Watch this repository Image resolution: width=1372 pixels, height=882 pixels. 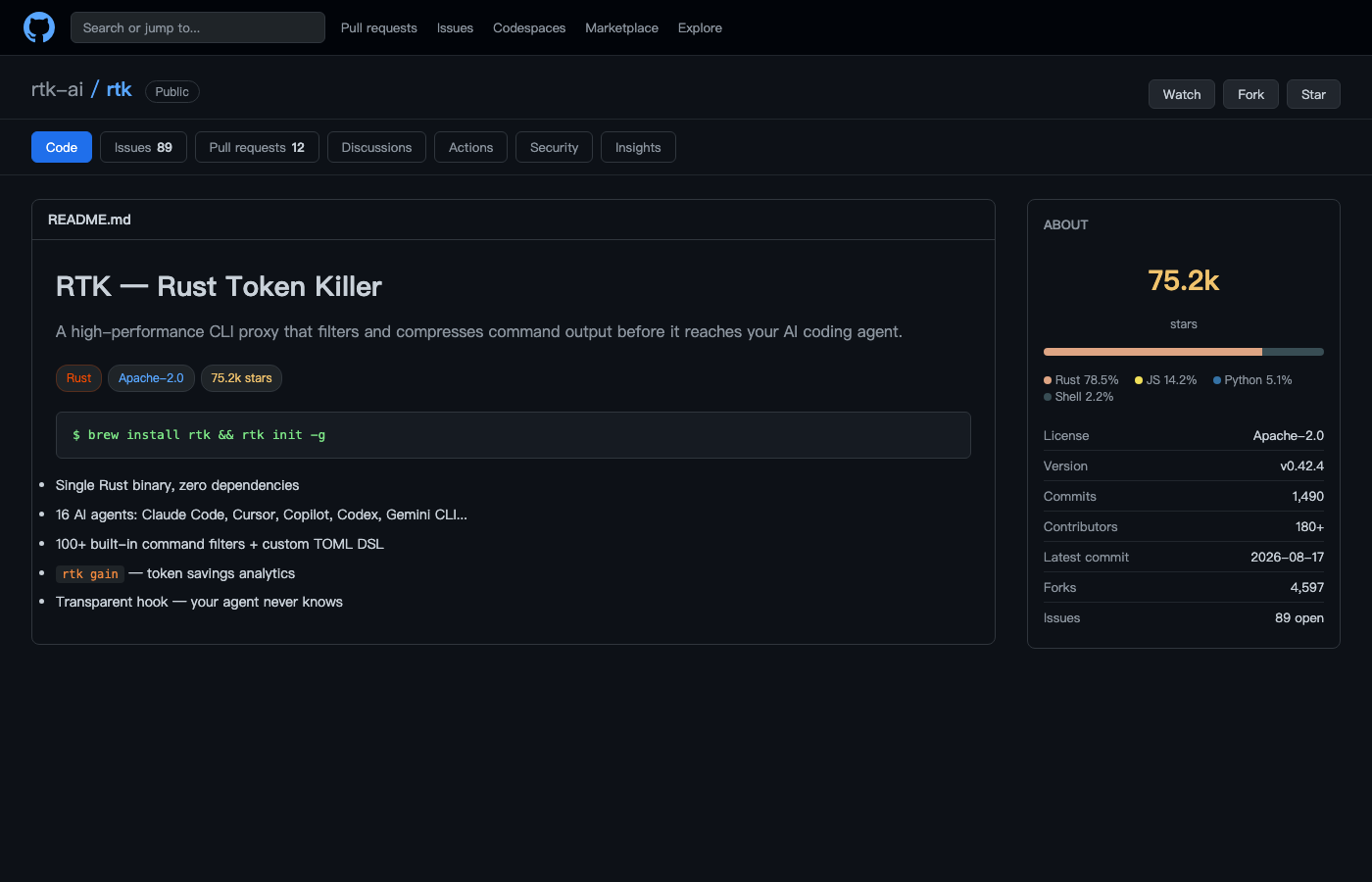1182,94
